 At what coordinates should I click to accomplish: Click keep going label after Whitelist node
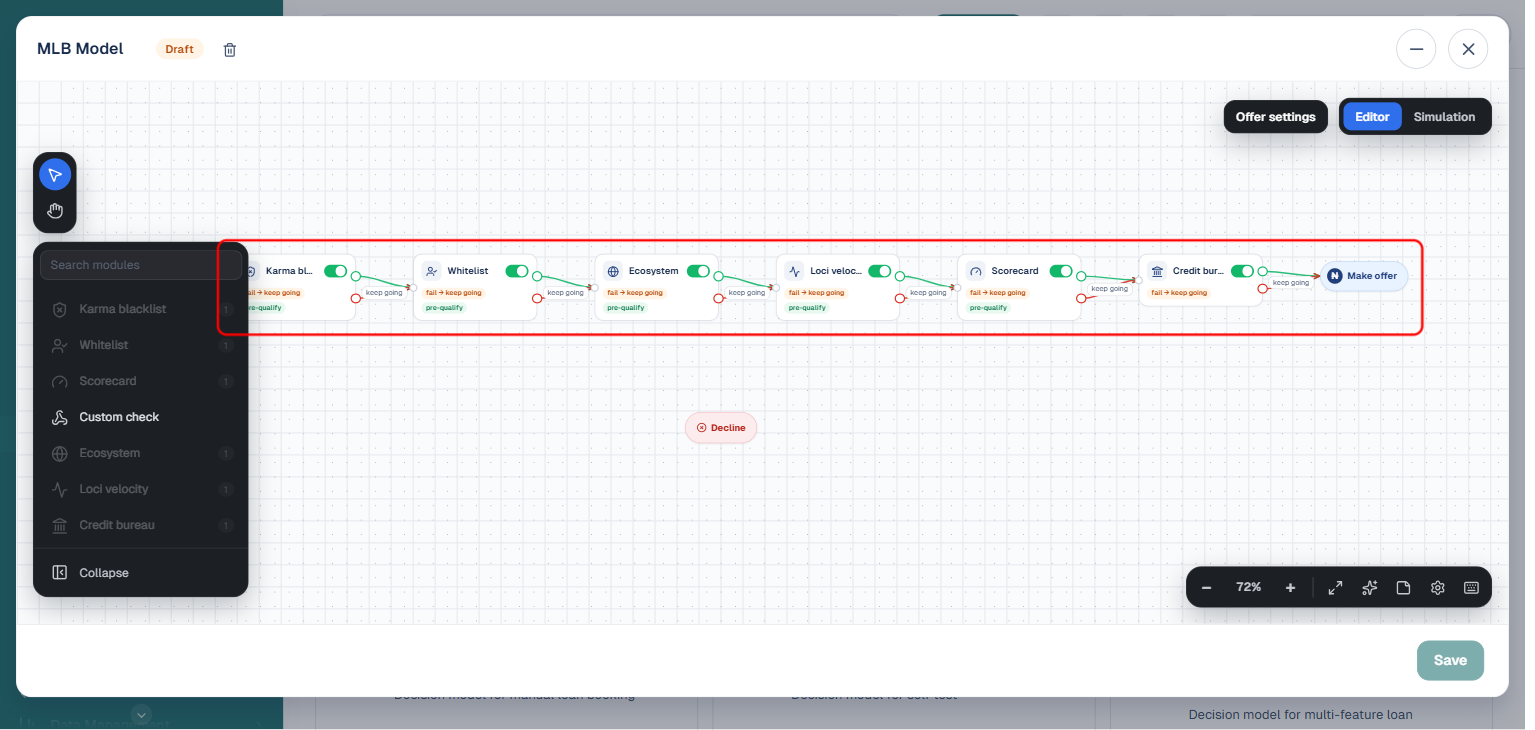point(566,293)
